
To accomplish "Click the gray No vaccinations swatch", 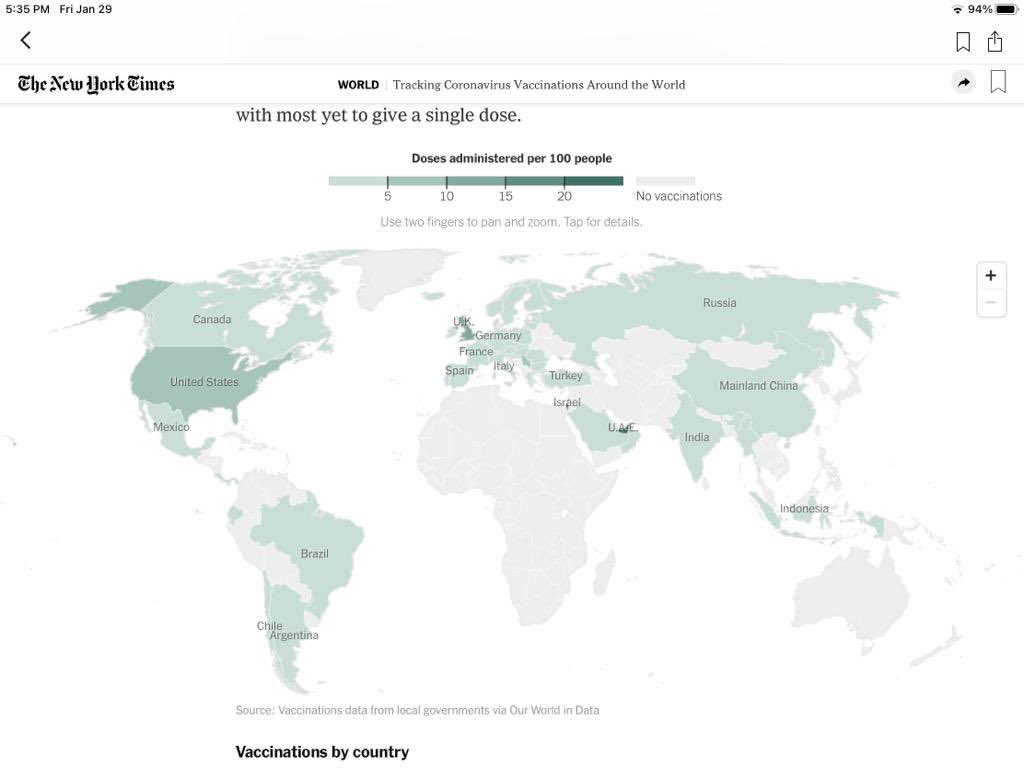I will point(665,181).
